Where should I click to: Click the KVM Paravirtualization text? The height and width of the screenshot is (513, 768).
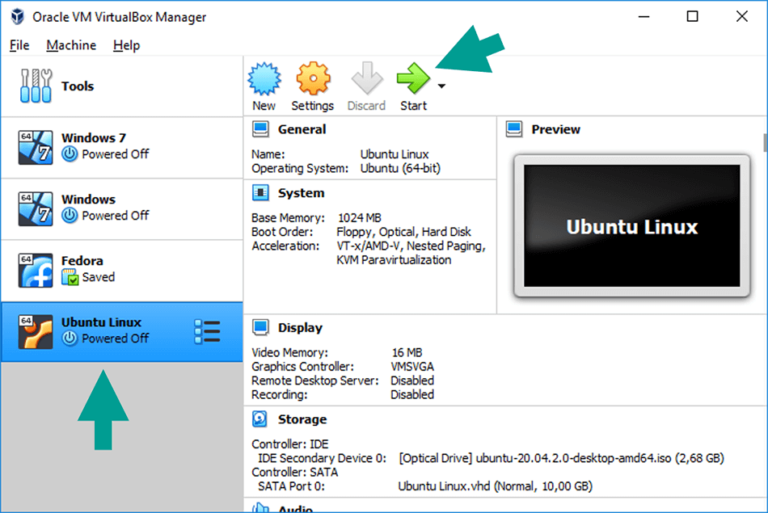pos(394,260)
